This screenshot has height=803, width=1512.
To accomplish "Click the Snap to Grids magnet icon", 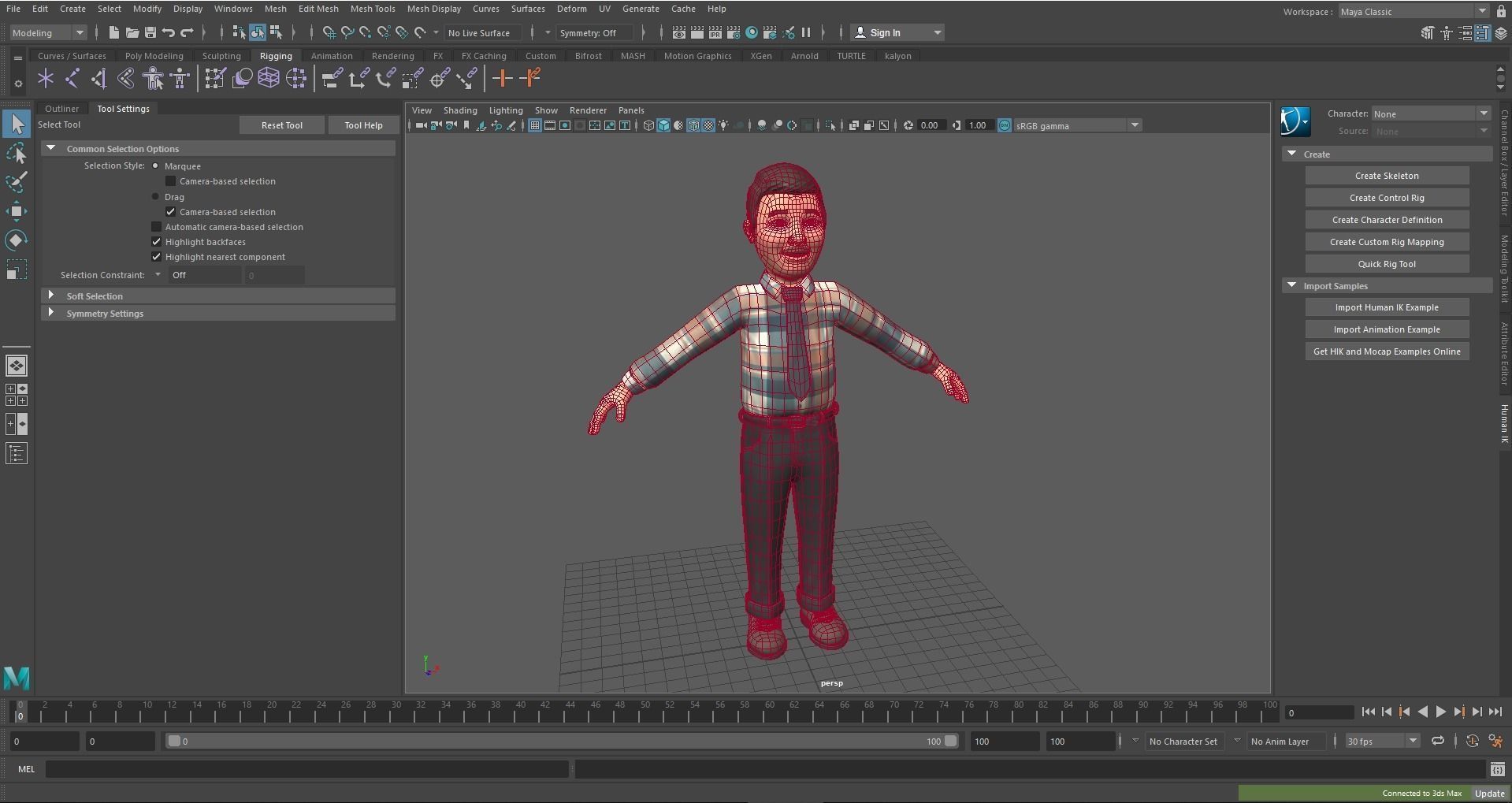I will pyautogui.click(x=329, y=32).
